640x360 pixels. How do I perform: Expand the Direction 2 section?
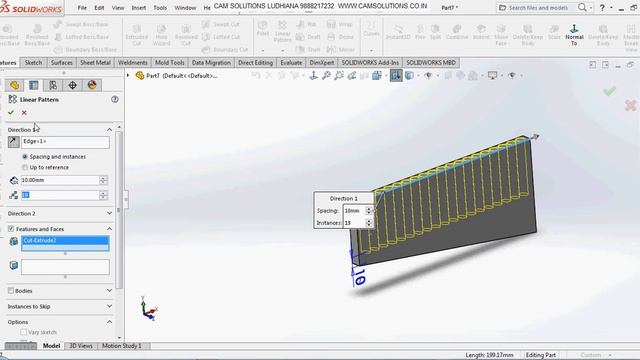pyautogui.click(x=109, y=213)
